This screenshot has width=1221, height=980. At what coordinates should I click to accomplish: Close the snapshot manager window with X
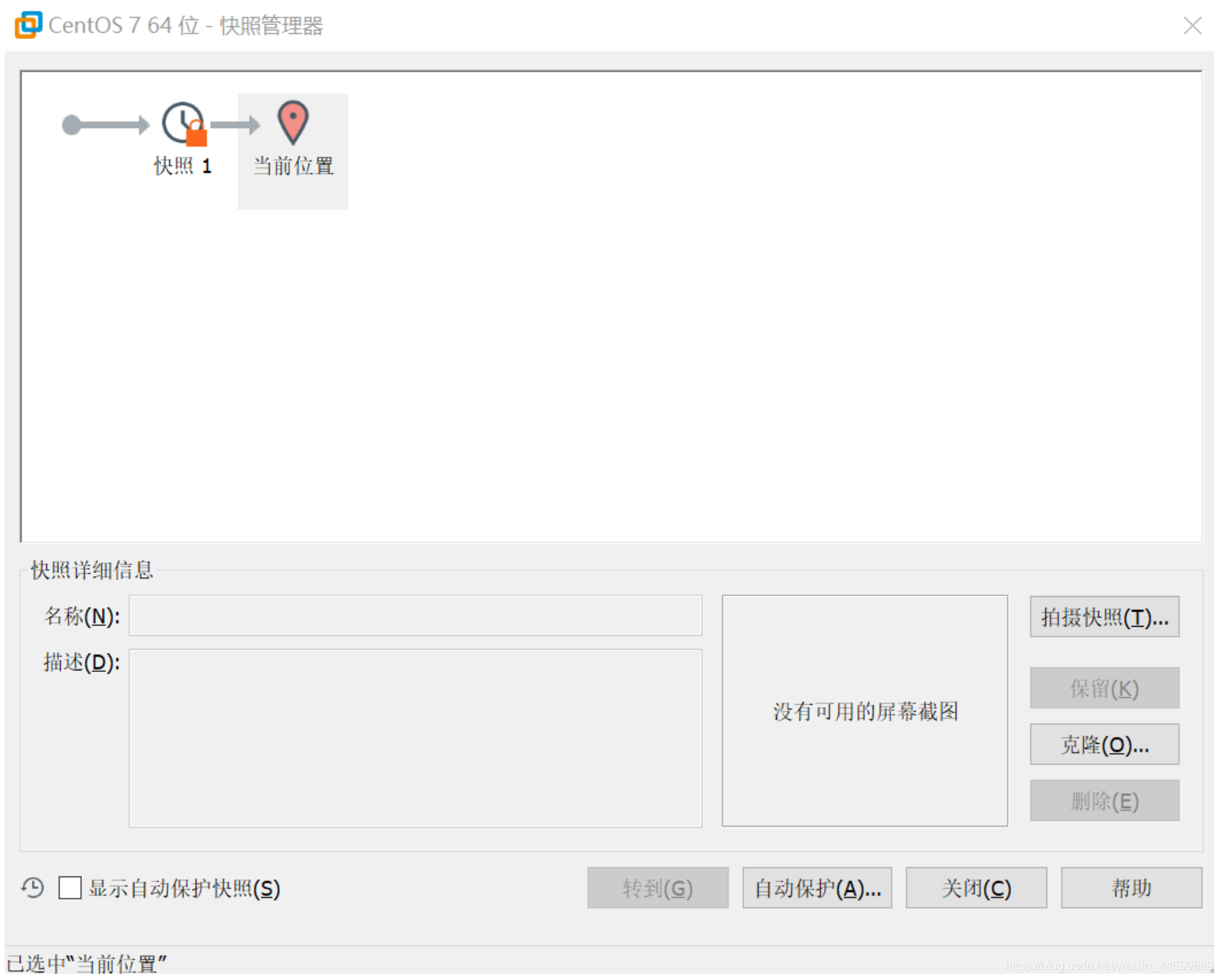click(x=1193, y=25)
